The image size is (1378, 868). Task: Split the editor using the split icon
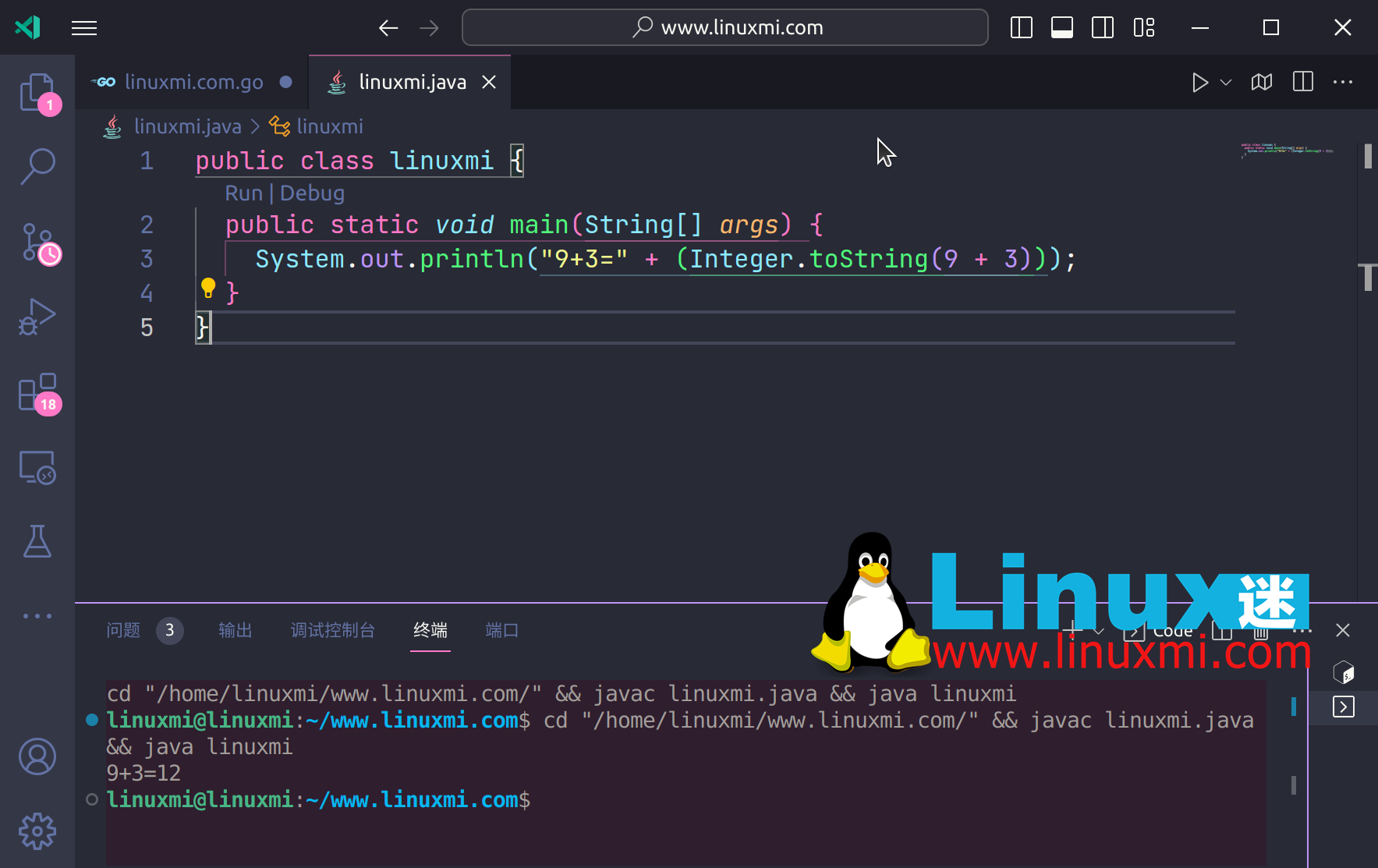[1302, 82]
